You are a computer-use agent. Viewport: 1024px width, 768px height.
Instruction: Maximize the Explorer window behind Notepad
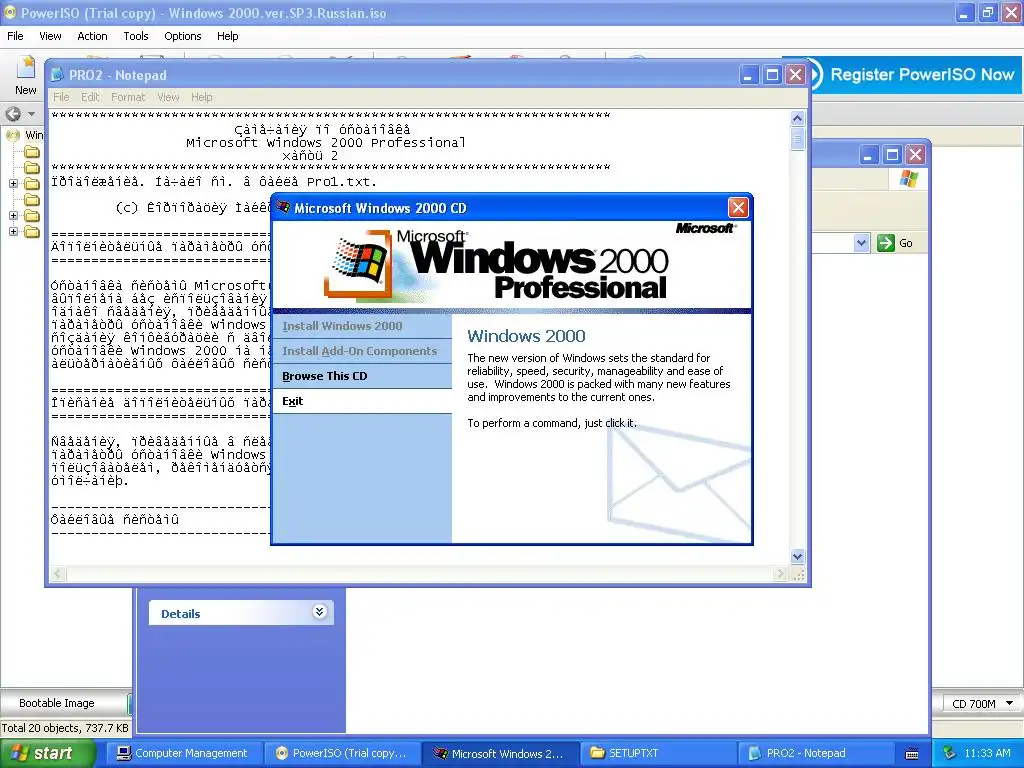[892, 155]
